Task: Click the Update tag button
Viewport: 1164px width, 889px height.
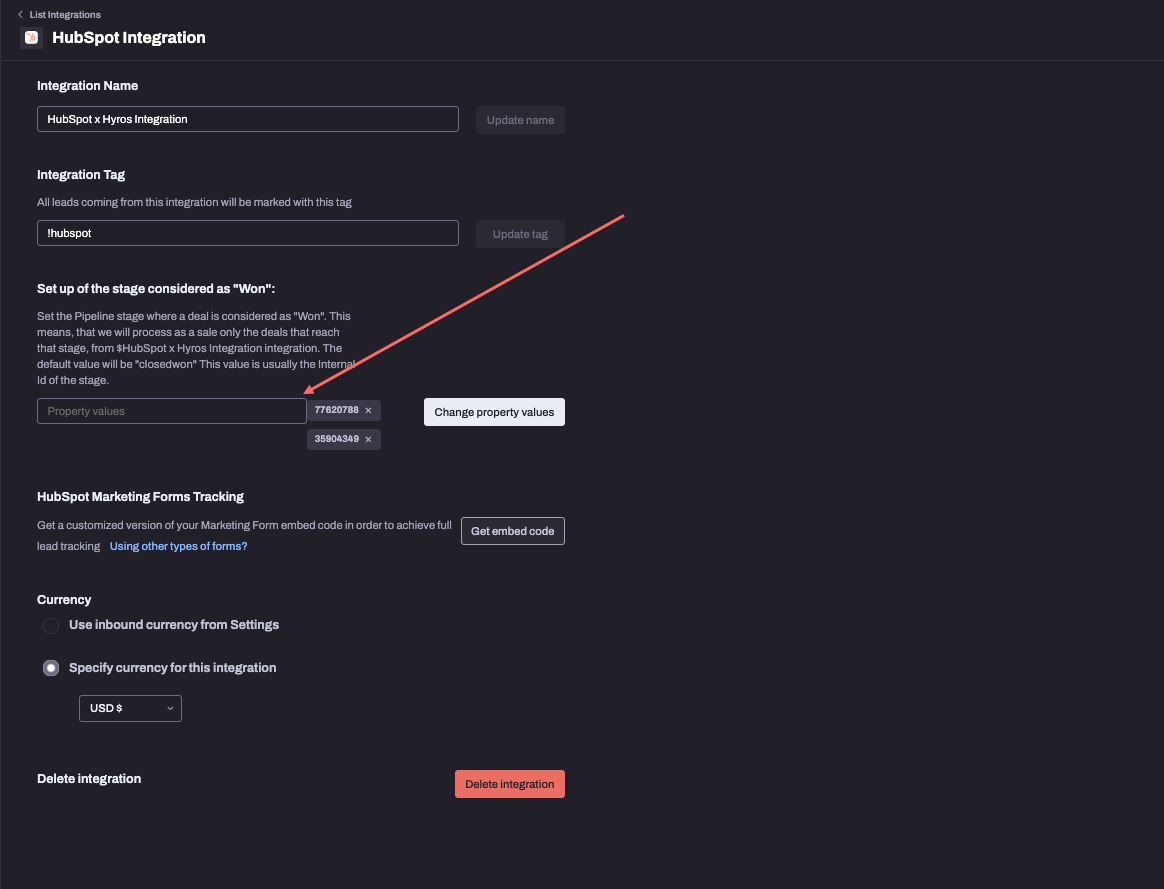Action: tap(520, 233)
